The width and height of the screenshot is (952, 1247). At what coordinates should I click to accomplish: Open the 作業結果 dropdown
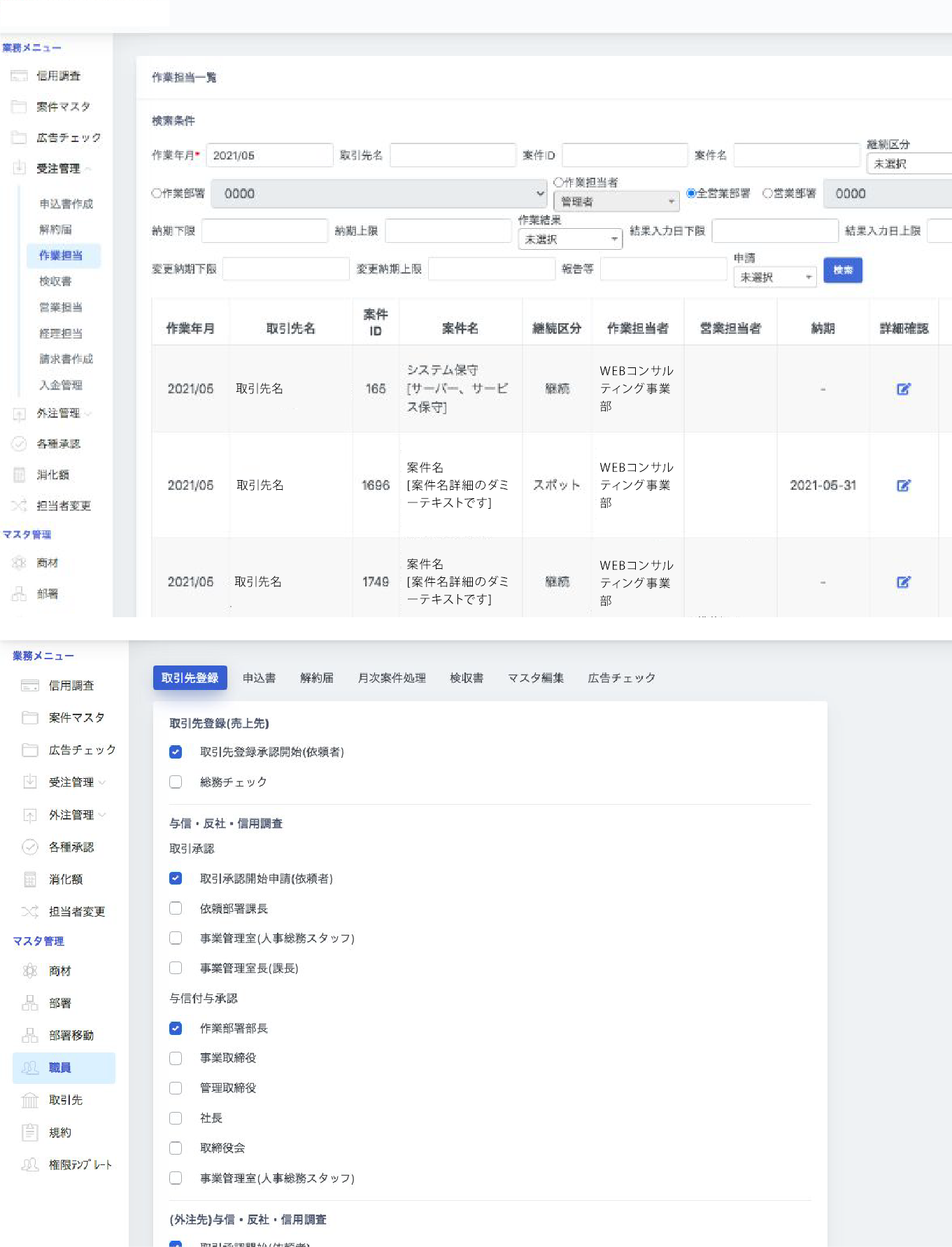[x=569, y=239]
